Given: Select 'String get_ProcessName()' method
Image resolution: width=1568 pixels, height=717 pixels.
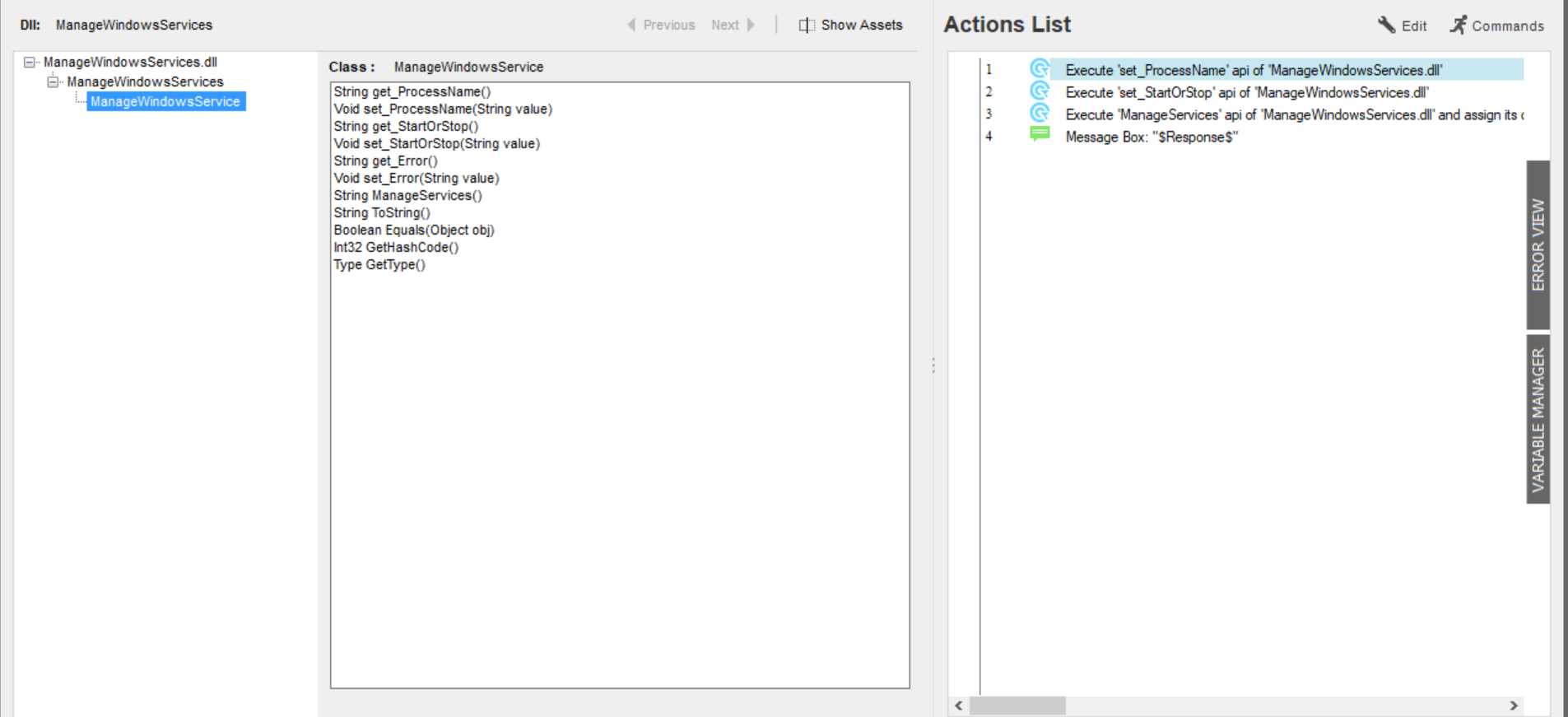Looking at the screenshot, I should point(412,91).
